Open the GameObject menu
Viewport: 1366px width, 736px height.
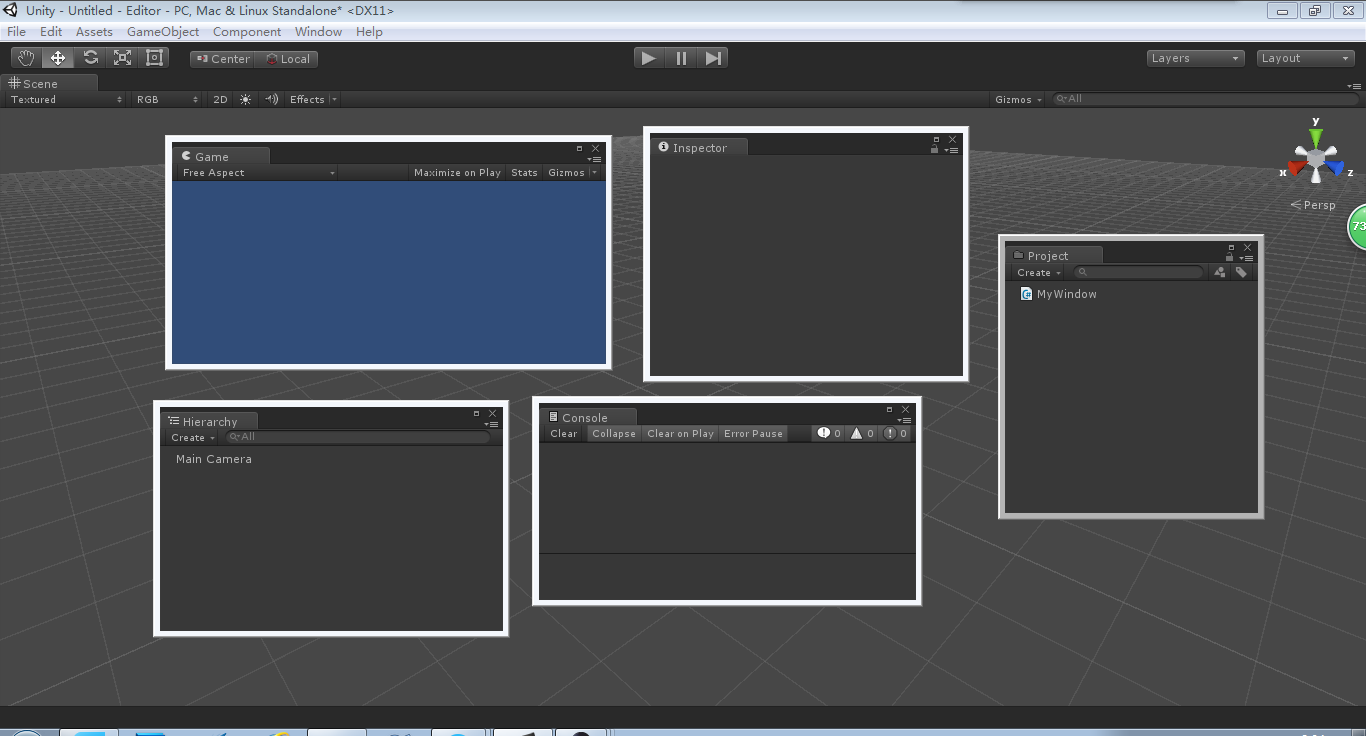(162, 31)
